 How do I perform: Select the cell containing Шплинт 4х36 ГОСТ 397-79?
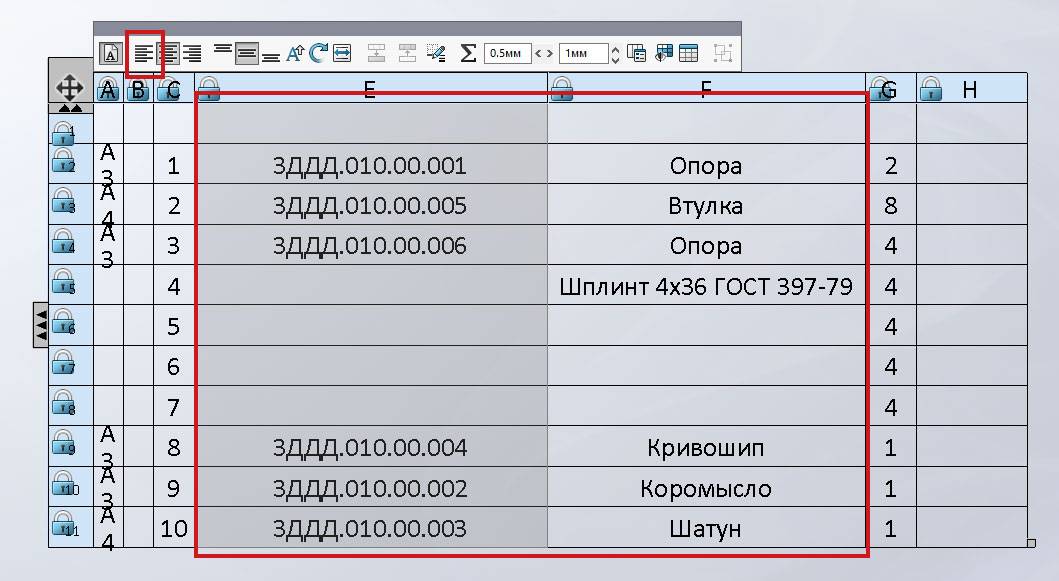(x=706, y=287)
